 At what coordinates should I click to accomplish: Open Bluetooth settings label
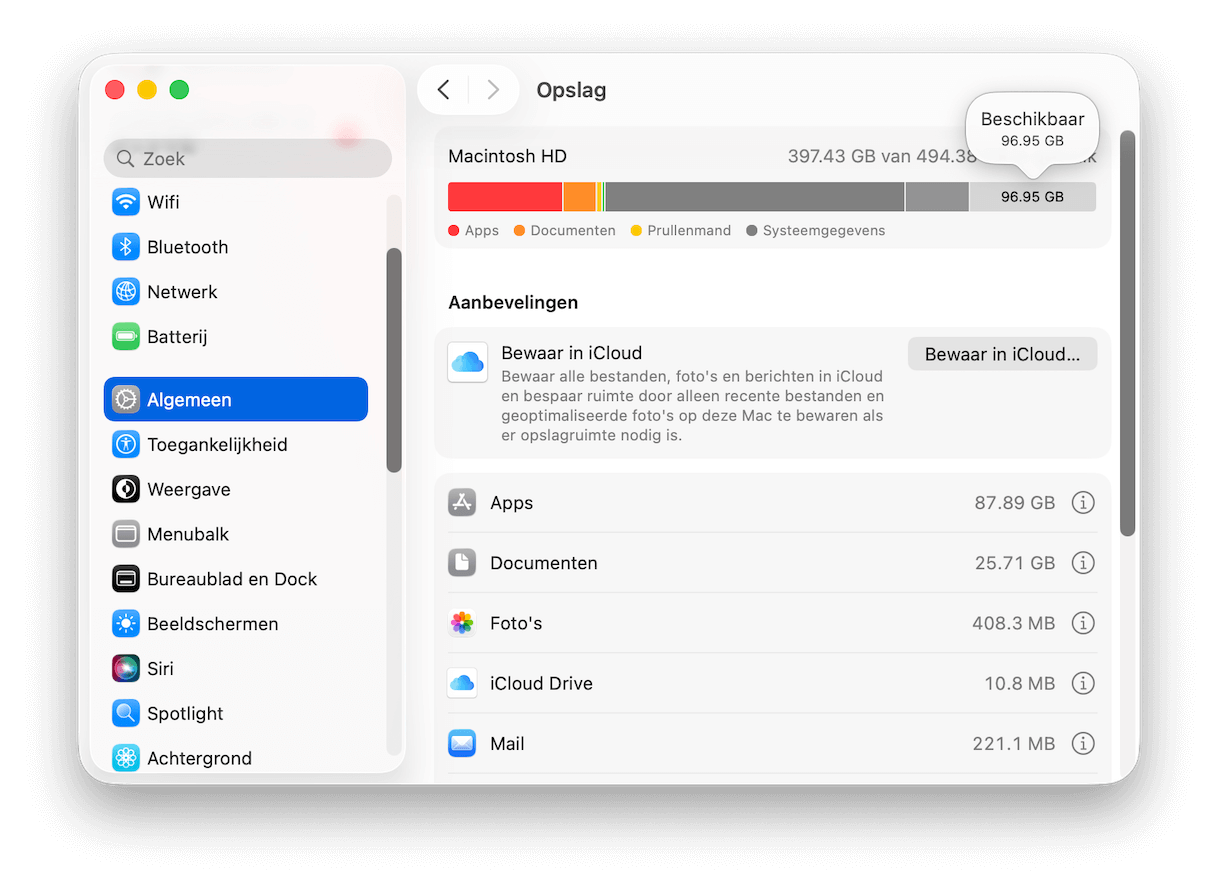tap(188, 247)
